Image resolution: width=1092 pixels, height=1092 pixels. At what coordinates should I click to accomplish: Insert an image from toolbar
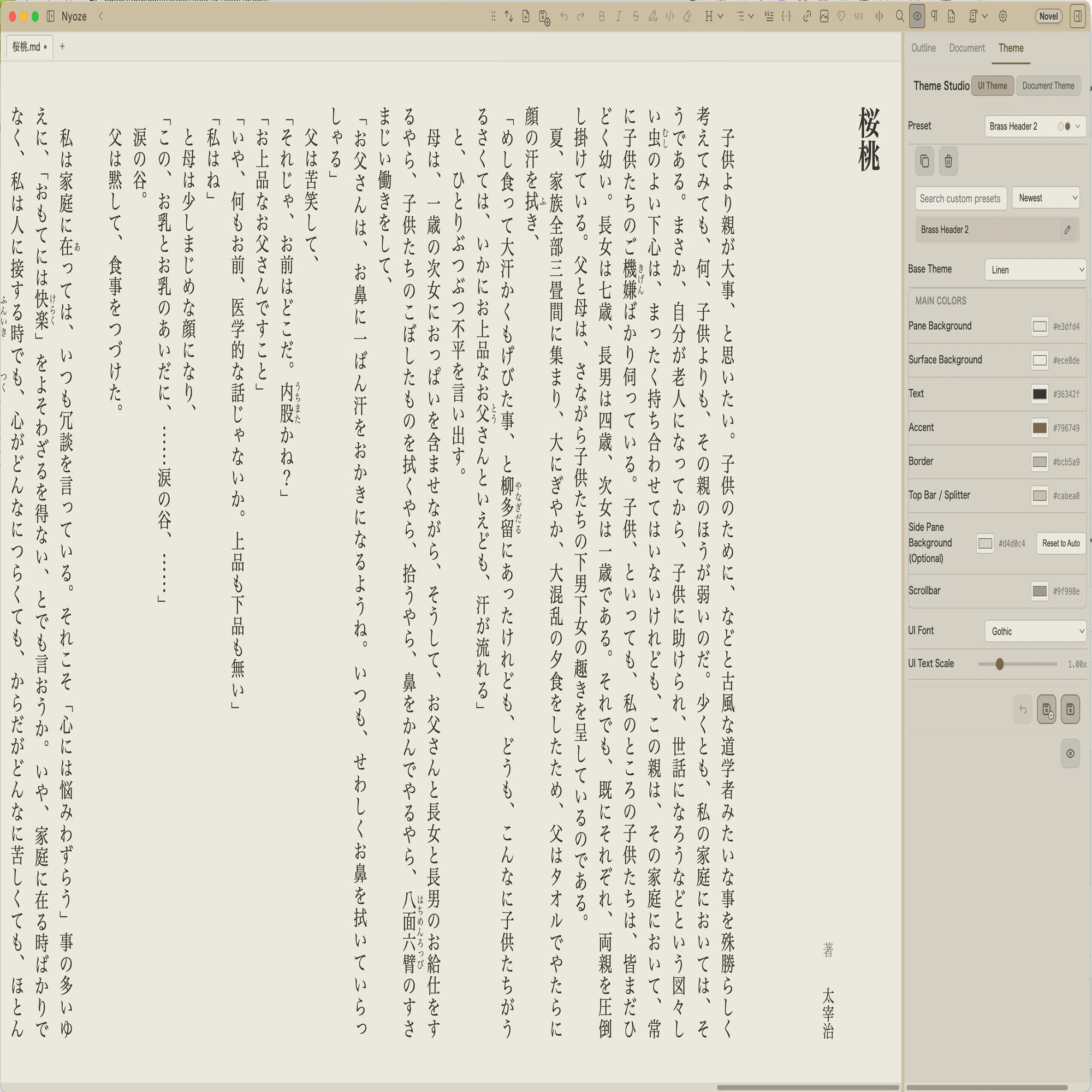tap(824, 16)
